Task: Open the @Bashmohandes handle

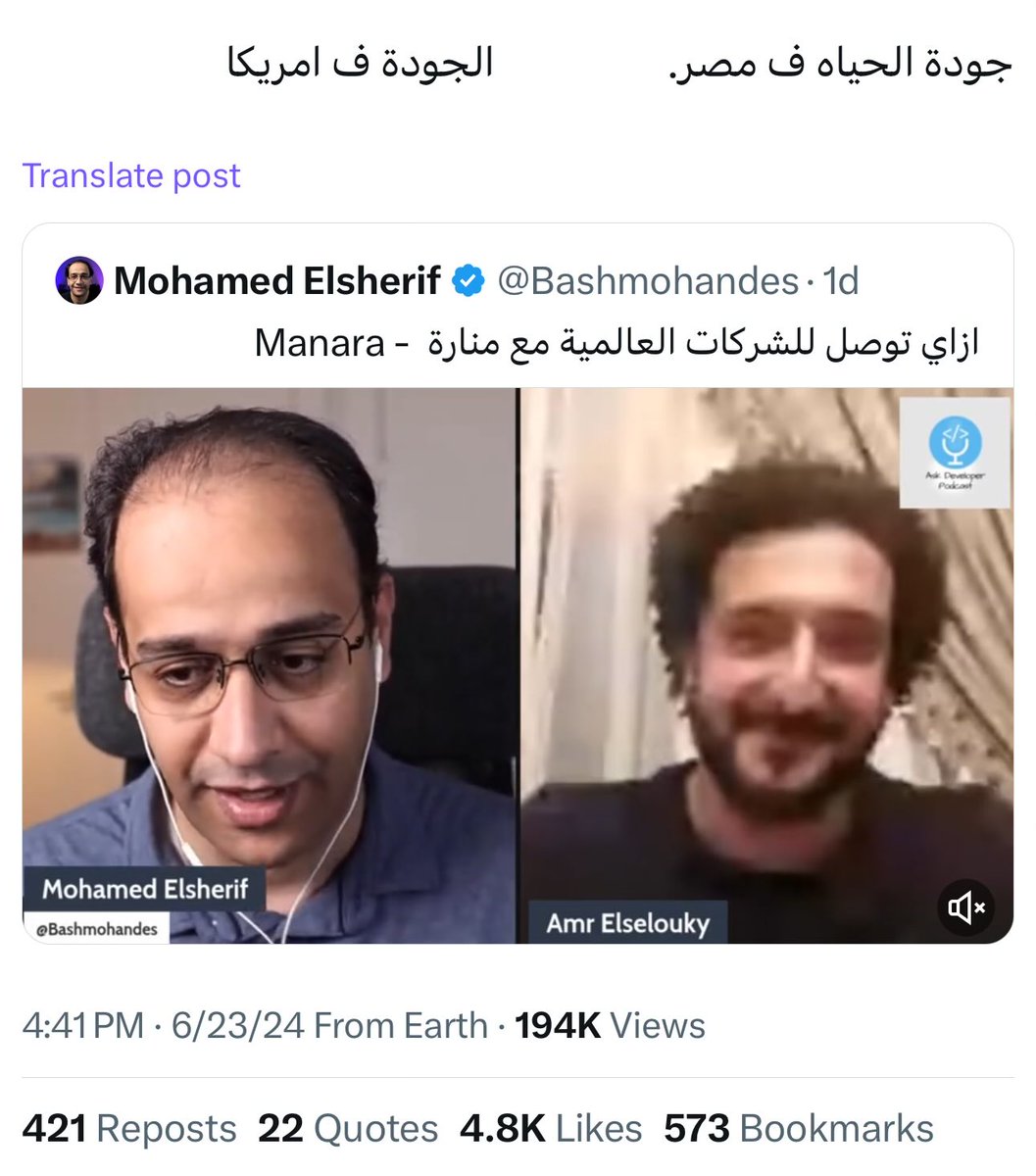Action: (648, 281)
